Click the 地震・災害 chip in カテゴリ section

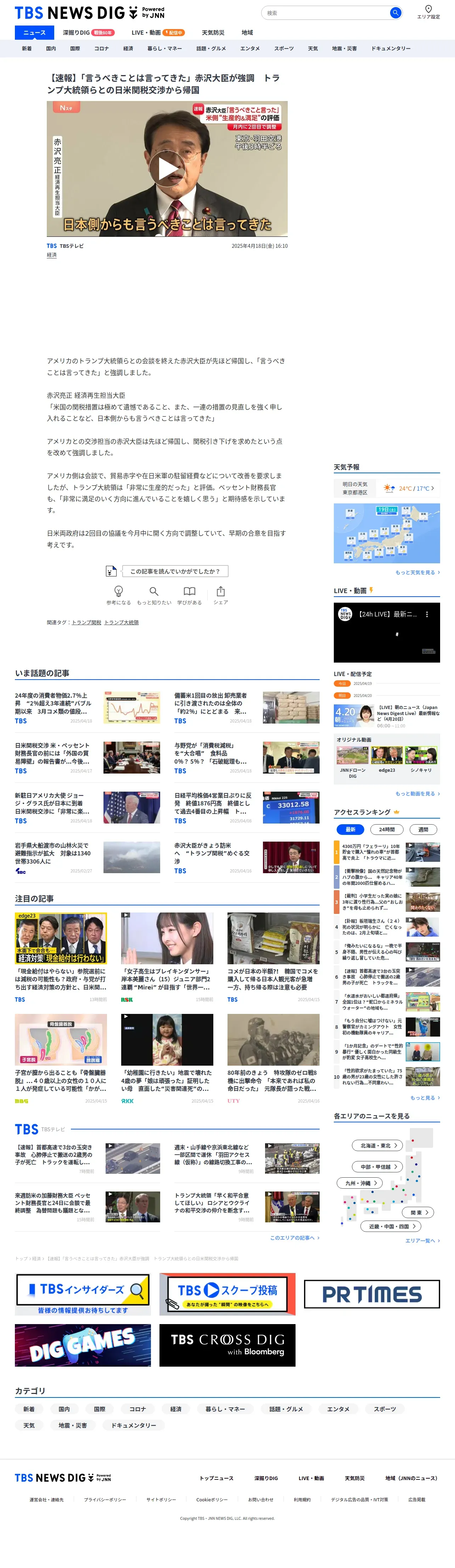pos(73,1425)
